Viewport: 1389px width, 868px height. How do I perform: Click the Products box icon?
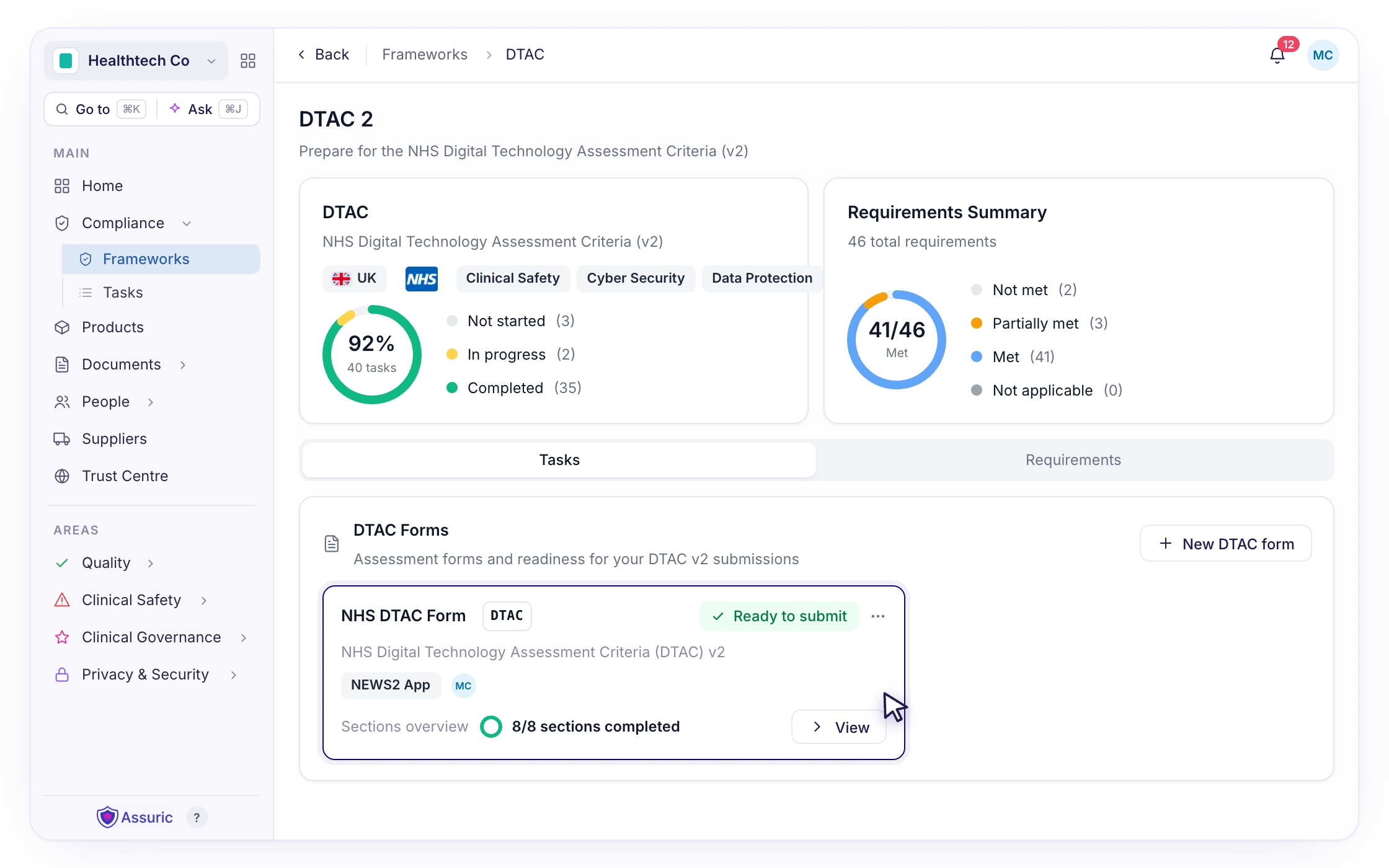pyautogui.click(x=62, y=327)
